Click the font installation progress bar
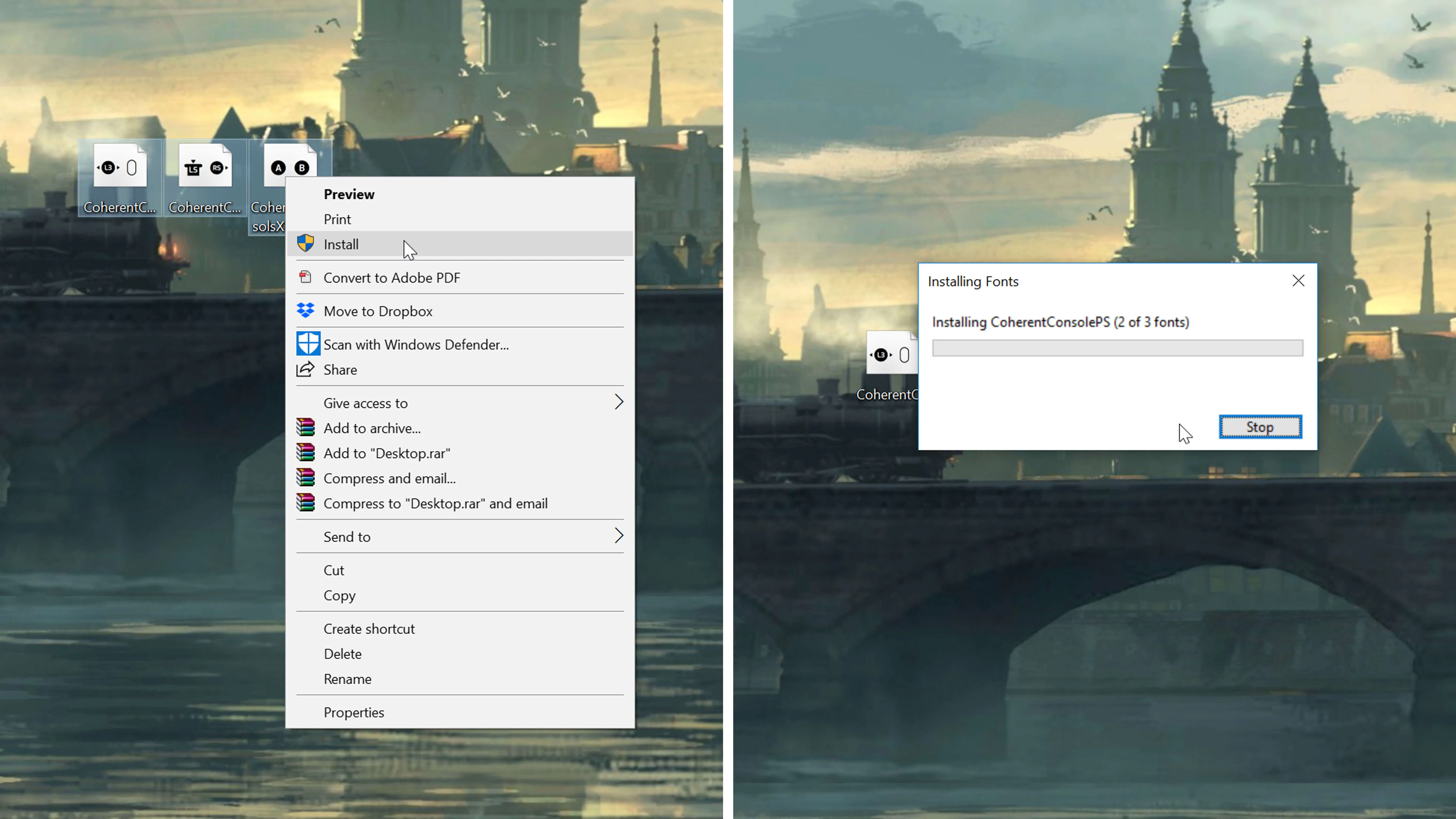1456x819 pixels. pos(1117,348)
